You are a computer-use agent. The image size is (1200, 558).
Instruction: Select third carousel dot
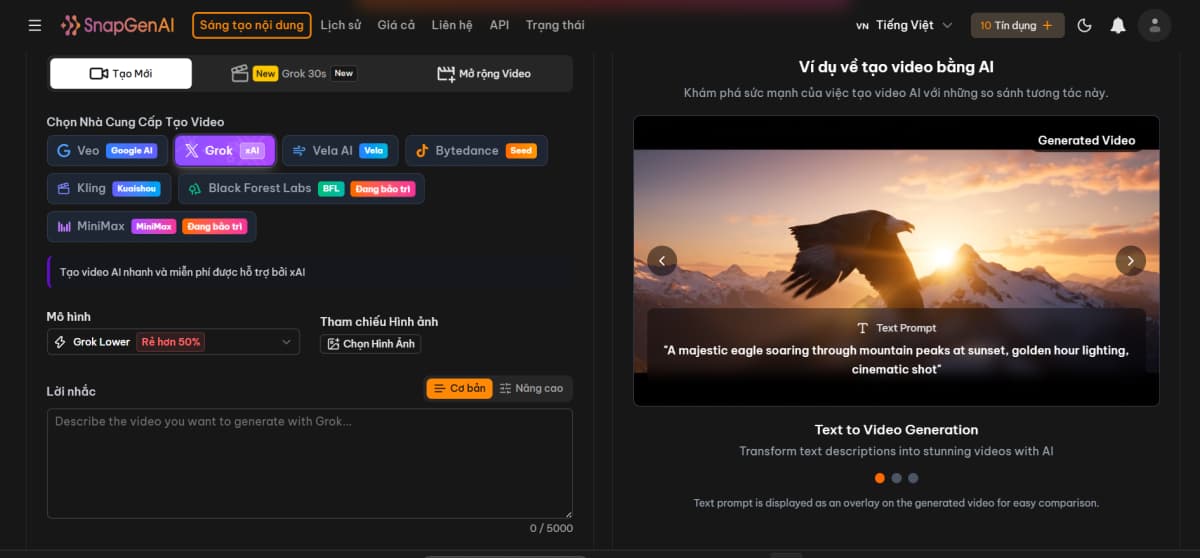pos(913,478)
